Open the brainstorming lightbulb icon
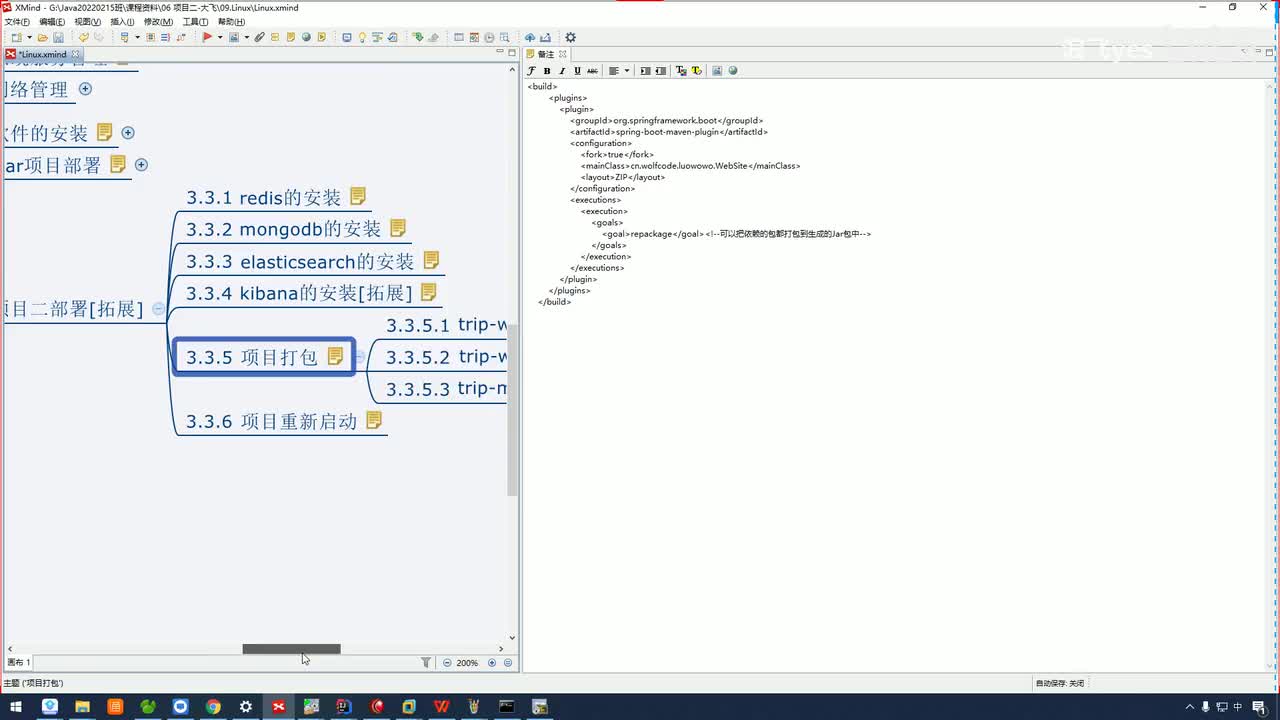Image resolution: width=1280 pixels, height=720 pixels. (x=361, y=38)
